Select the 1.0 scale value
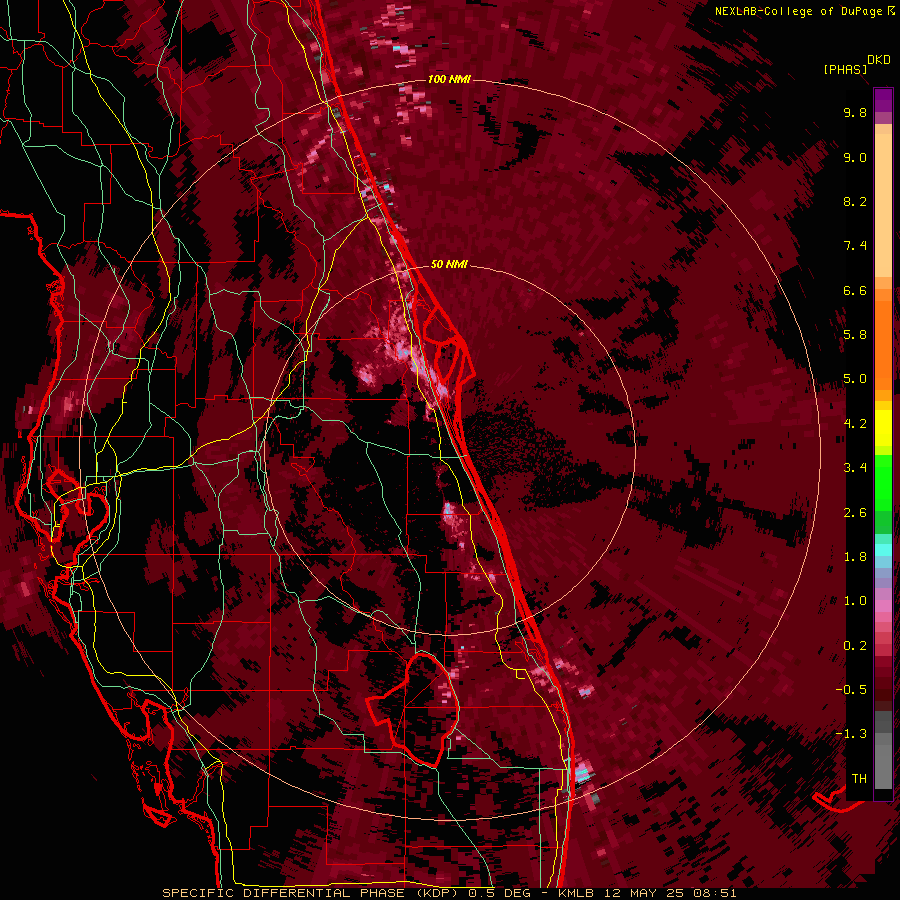The height and width of the screenshot is (900, 900). [x=855, y=601]
